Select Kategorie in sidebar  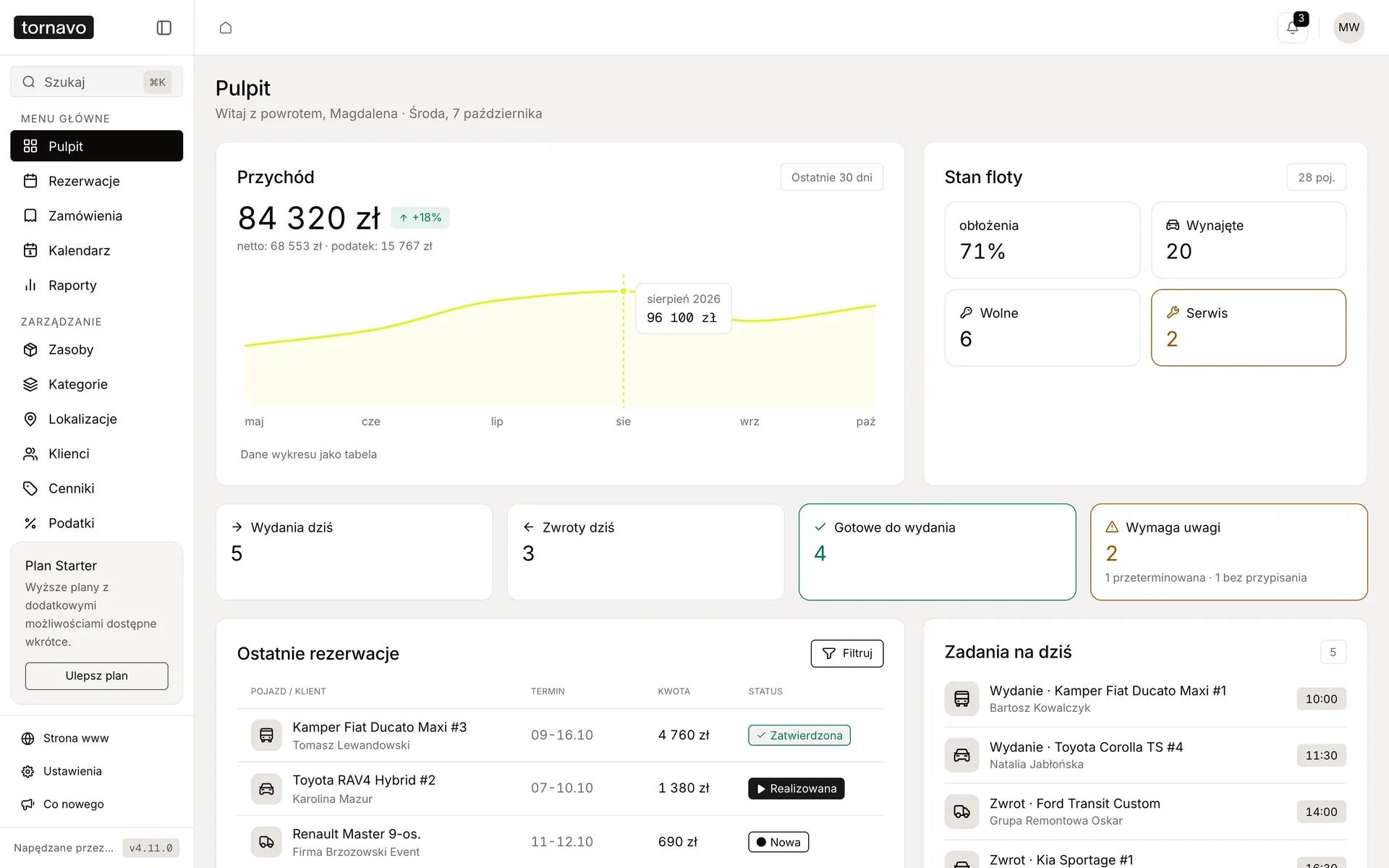[97, 384]
